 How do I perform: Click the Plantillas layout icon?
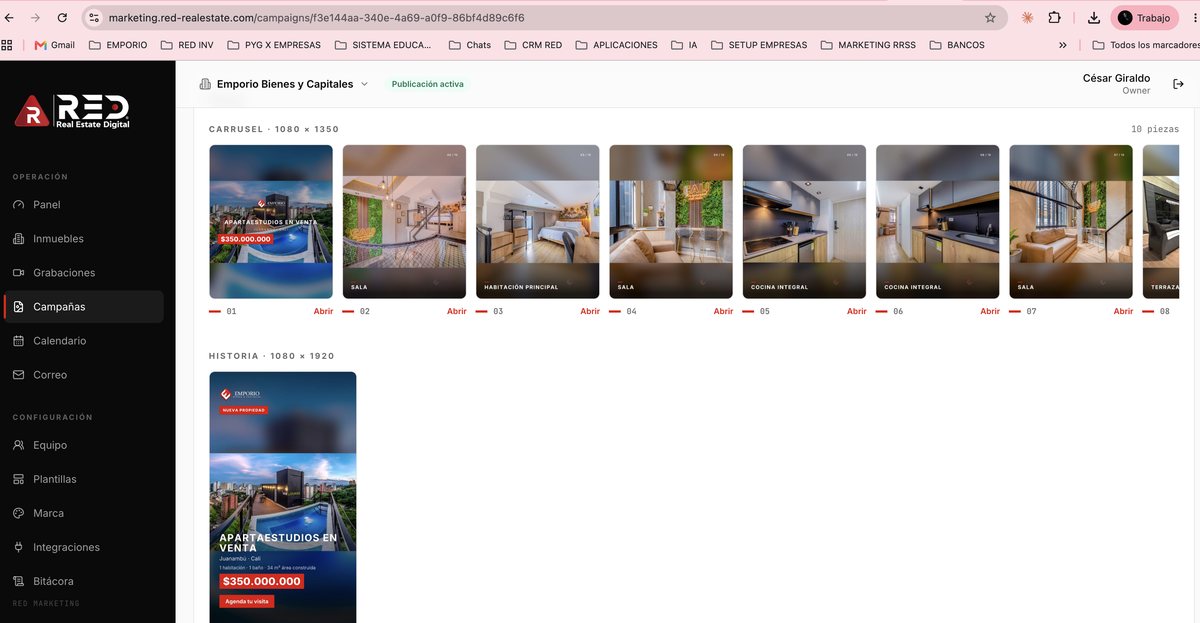[x=18, y=479]
